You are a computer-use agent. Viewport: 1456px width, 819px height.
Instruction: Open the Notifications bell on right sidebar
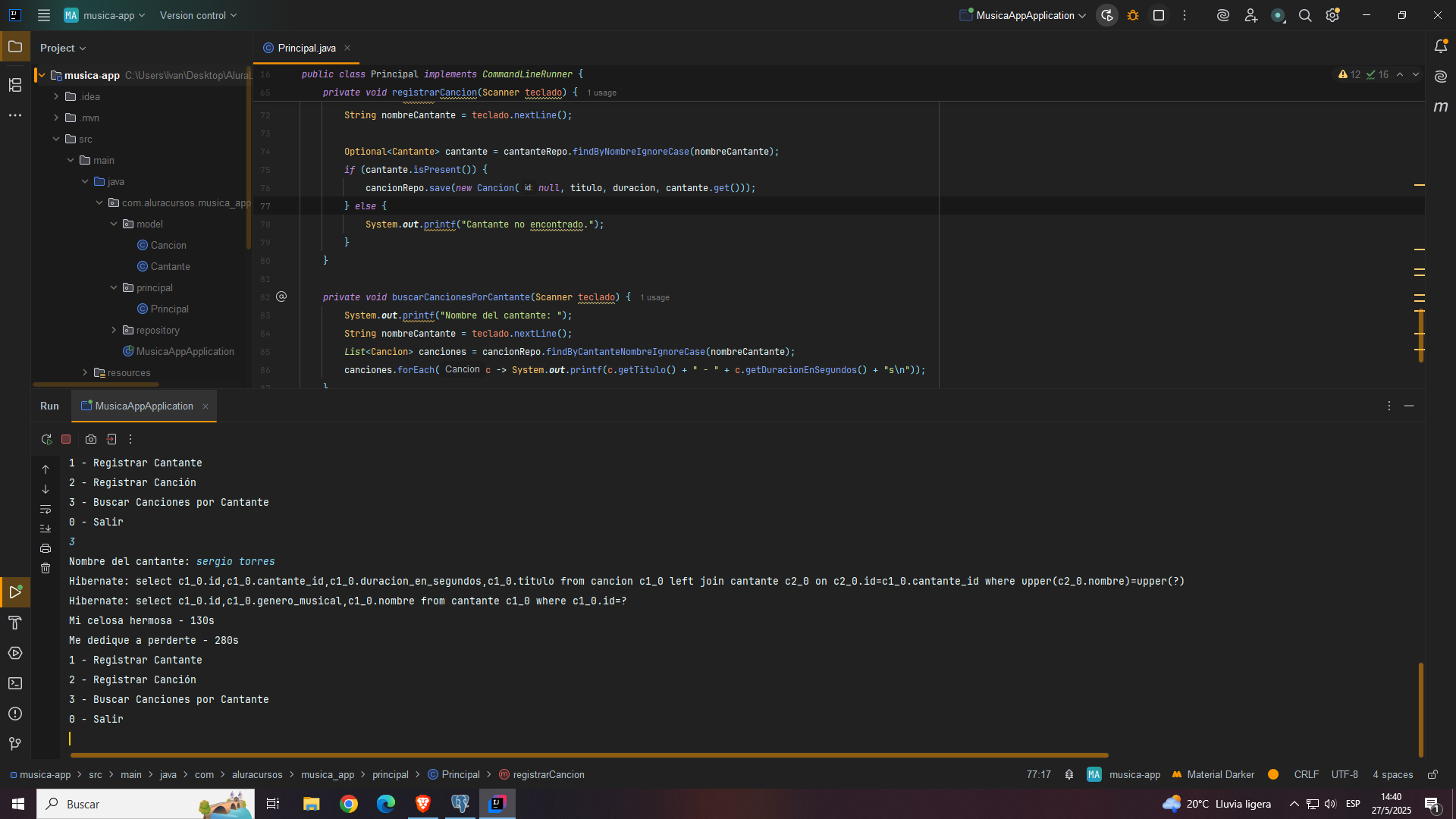tap(1441, 46)
